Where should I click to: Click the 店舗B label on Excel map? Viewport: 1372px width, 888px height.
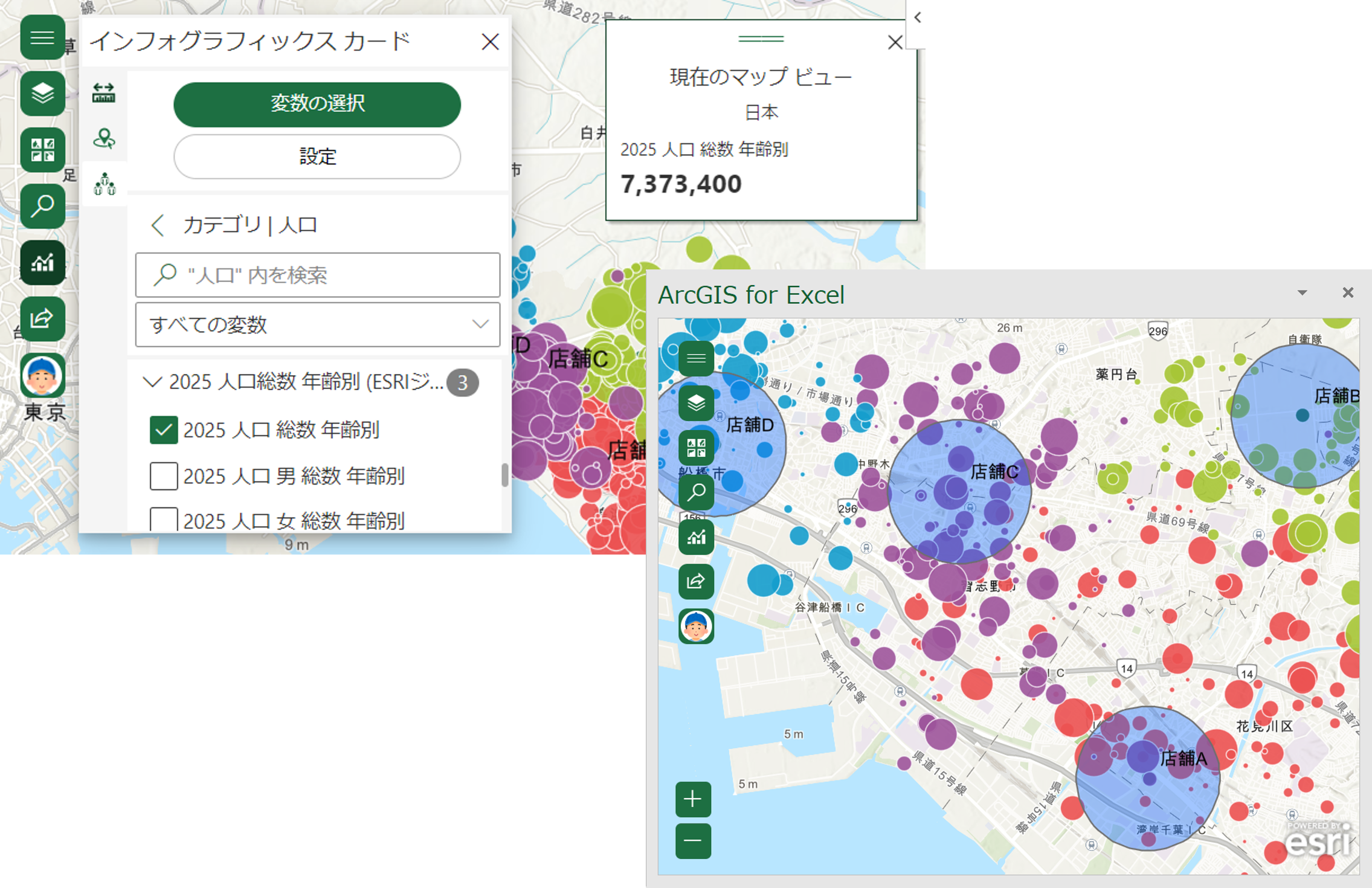pos(1336,396)
